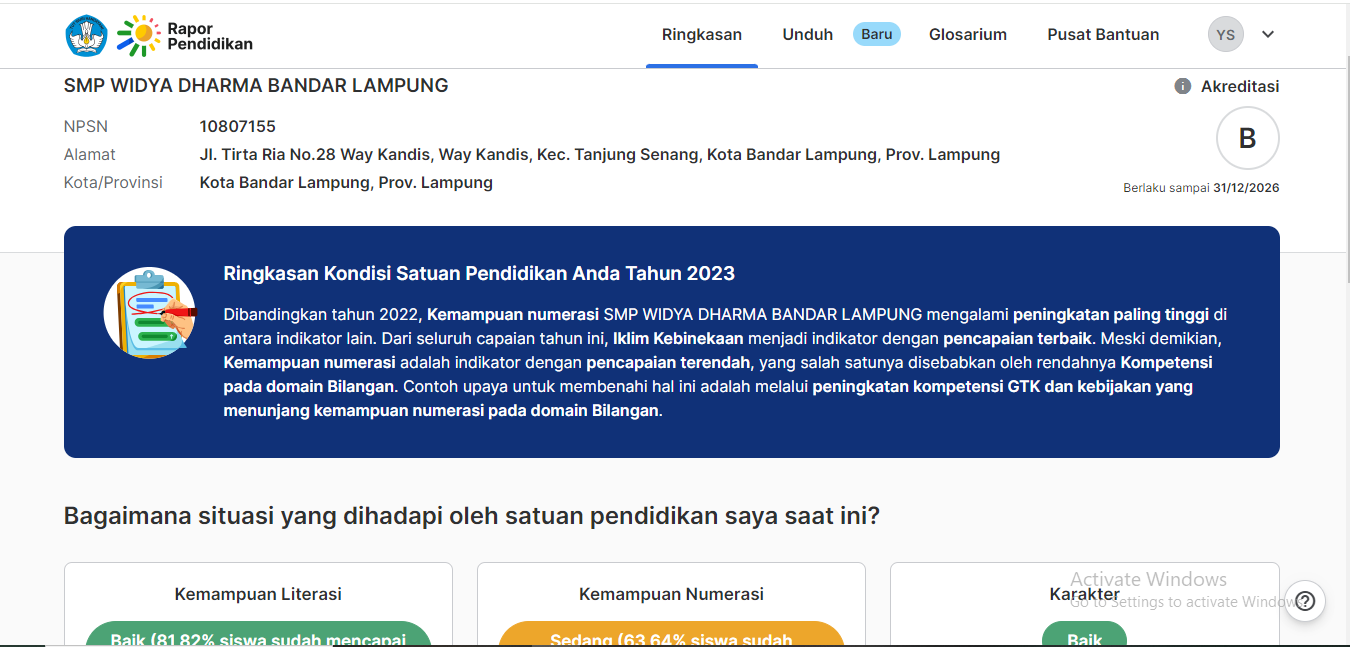
Task: Click the bold phrase Iklim Kebinekaan
Action: coord(678,338)
